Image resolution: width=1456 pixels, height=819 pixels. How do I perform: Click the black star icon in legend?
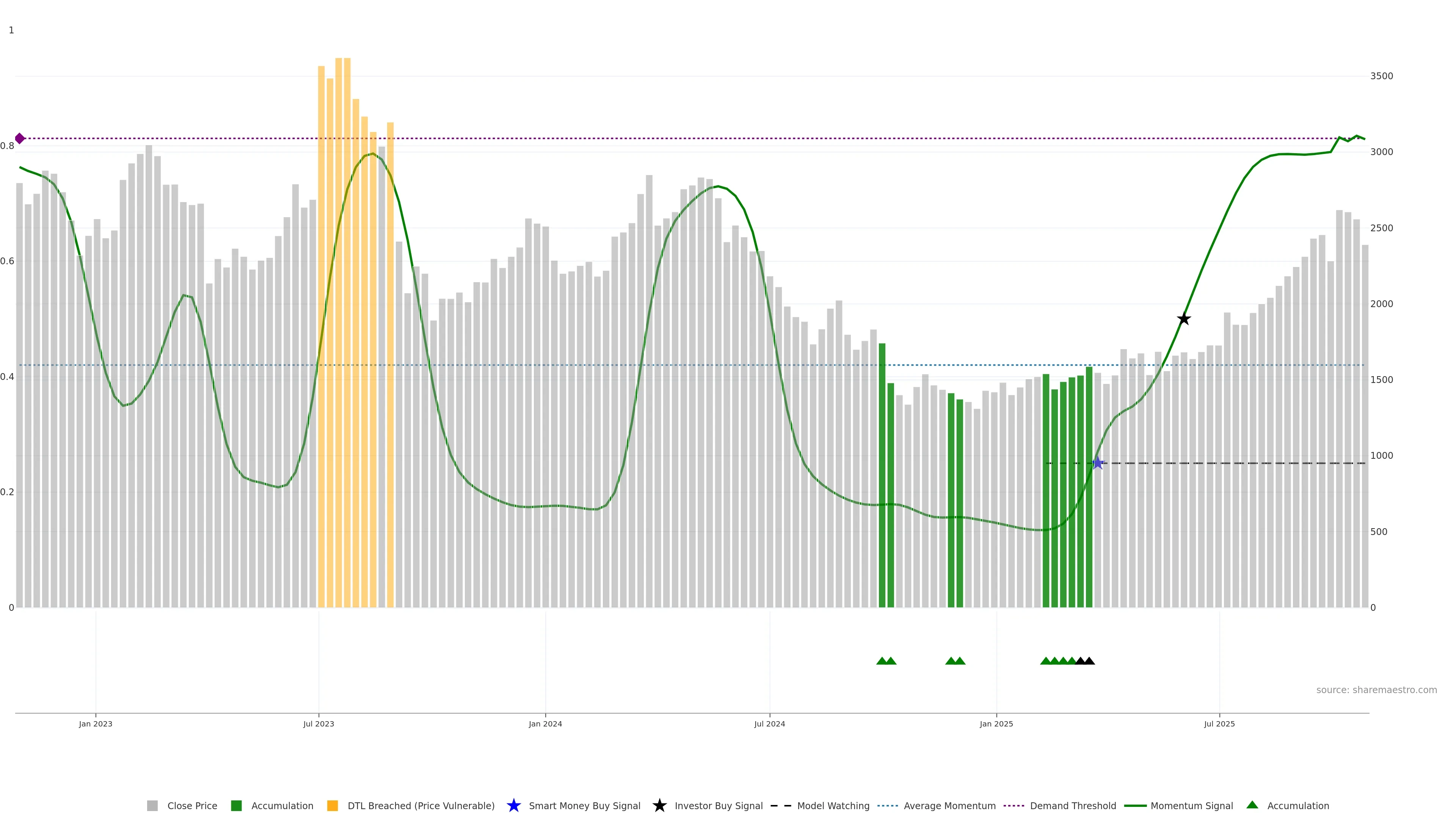click(x=659, y=805)
